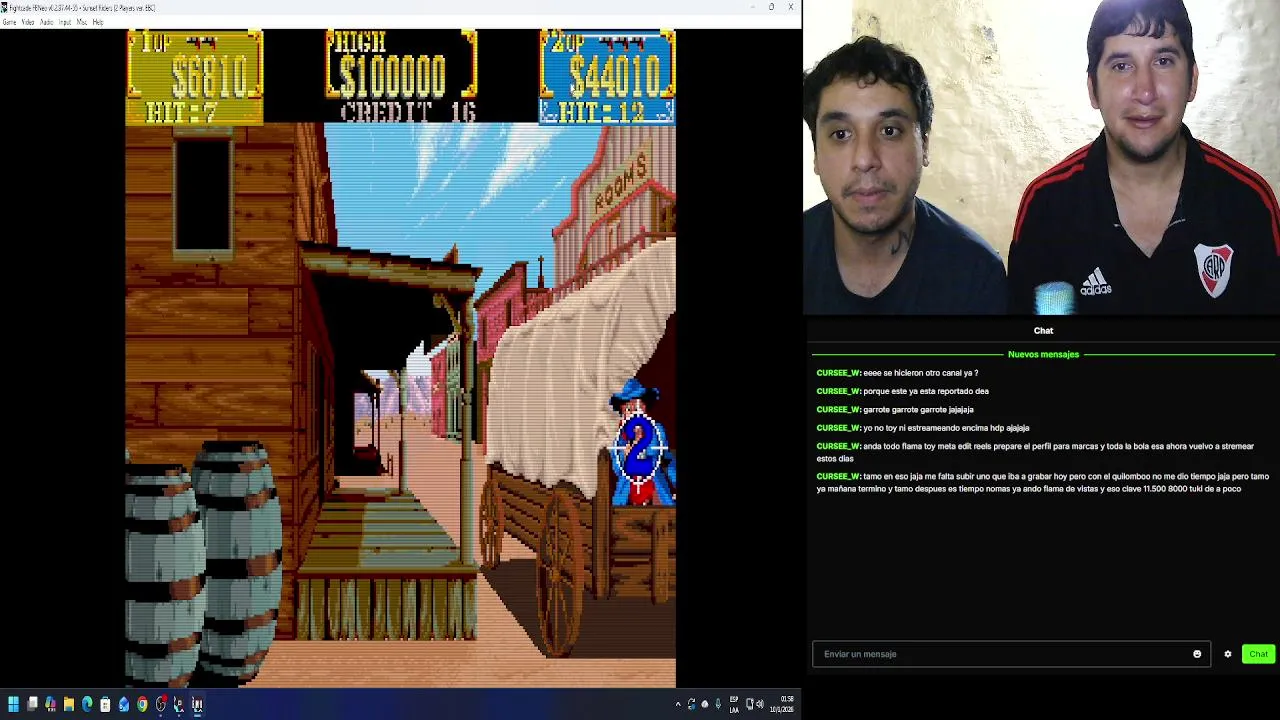Open File Explorer from taskbar
The height and width of the screenshot is (720, 1280).
coord(69,704)
